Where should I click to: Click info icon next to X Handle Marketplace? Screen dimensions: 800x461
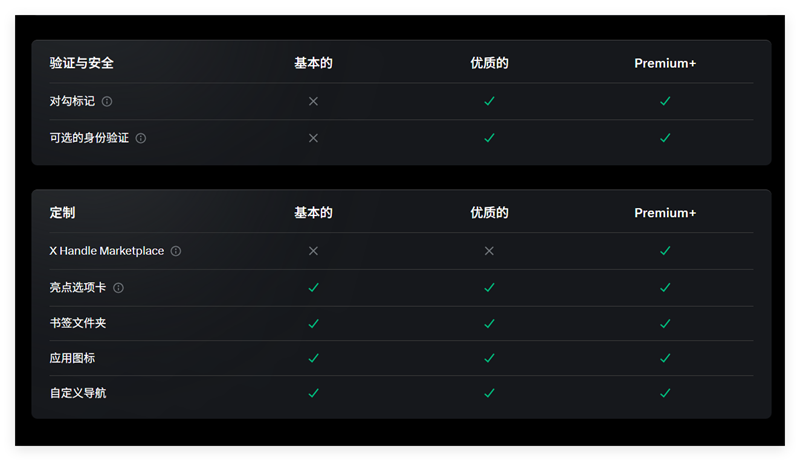pos(176,251)
